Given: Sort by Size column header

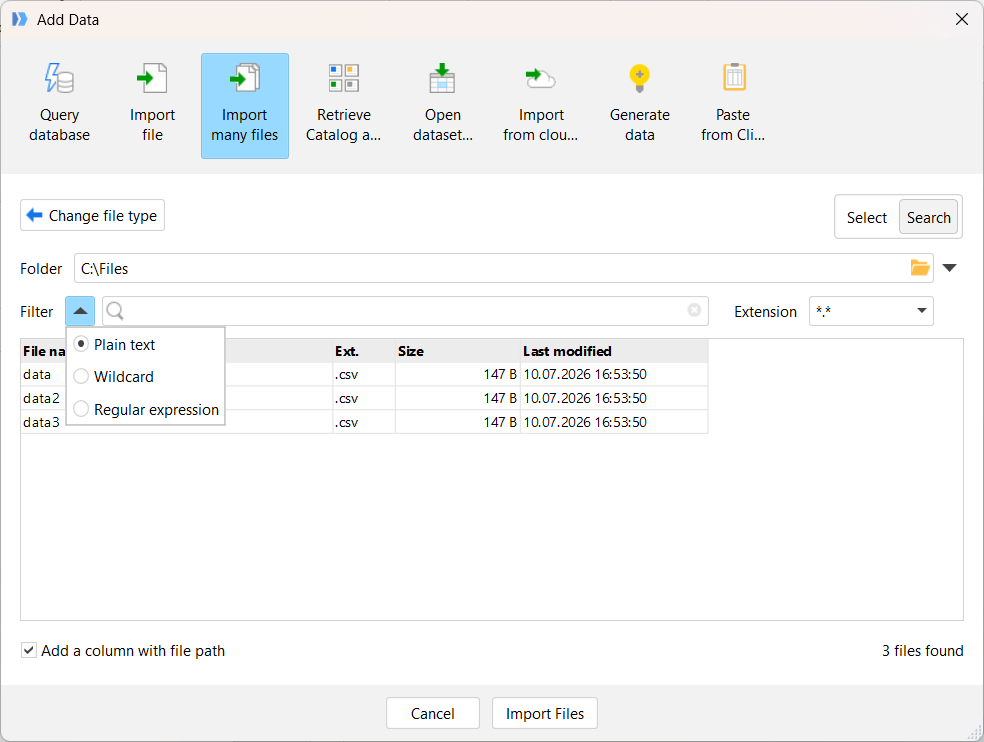Looking at the screenshot, I should pos(458,351).
